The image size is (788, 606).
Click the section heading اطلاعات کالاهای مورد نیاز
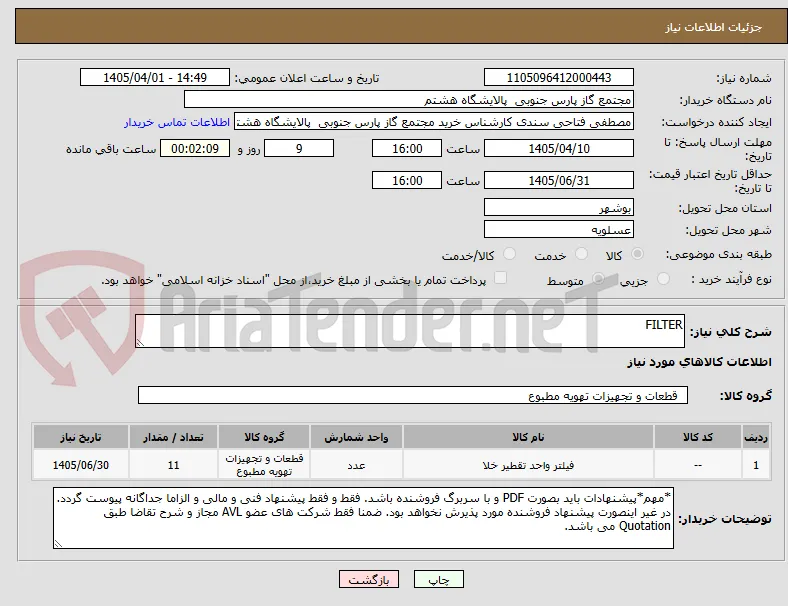[x=699, y=362]
